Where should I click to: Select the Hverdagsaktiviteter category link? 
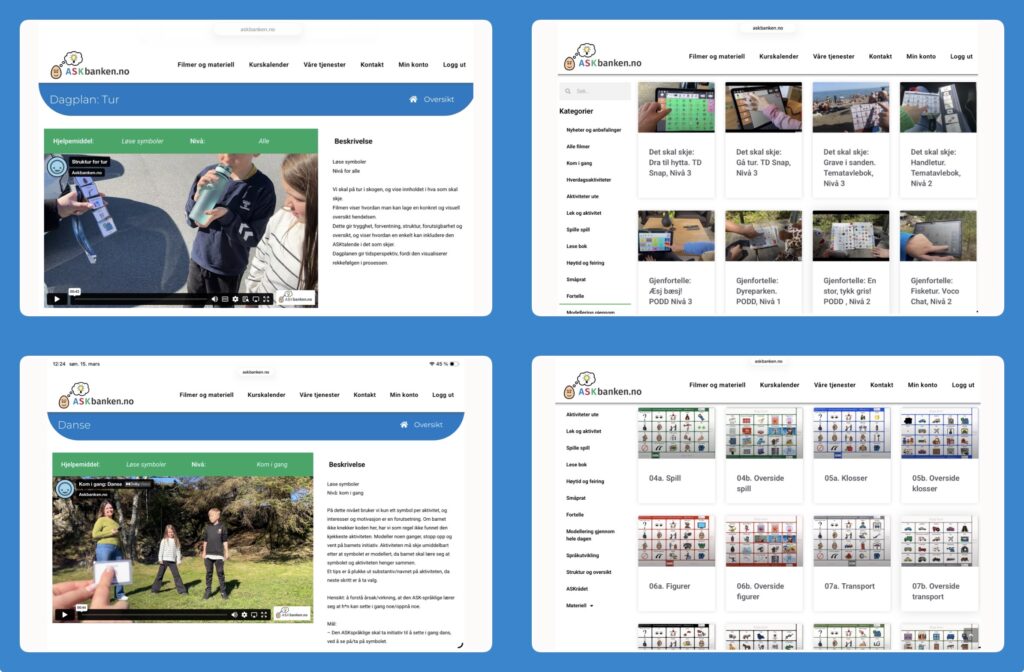588,180
